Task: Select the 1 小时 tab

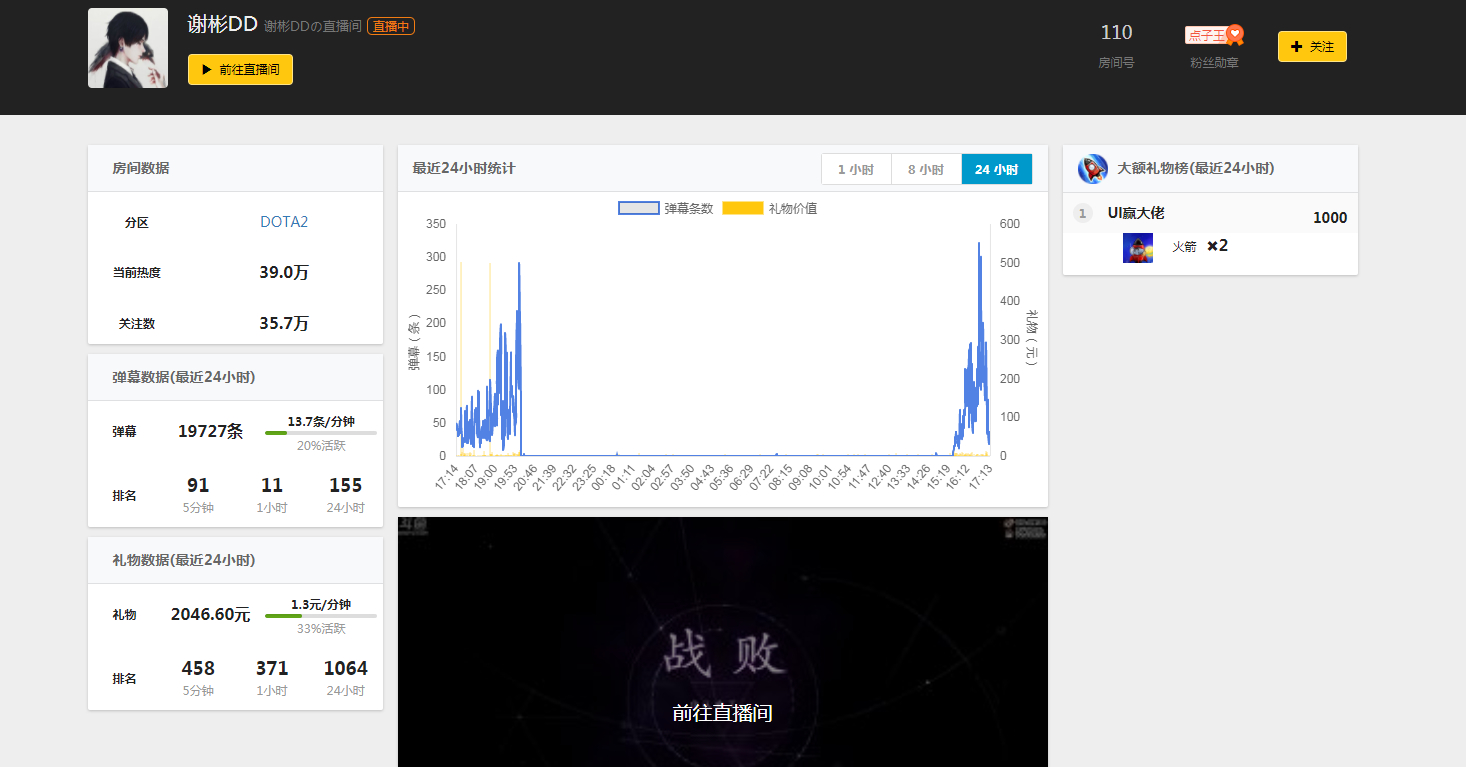Action: (x=856, y=169)
